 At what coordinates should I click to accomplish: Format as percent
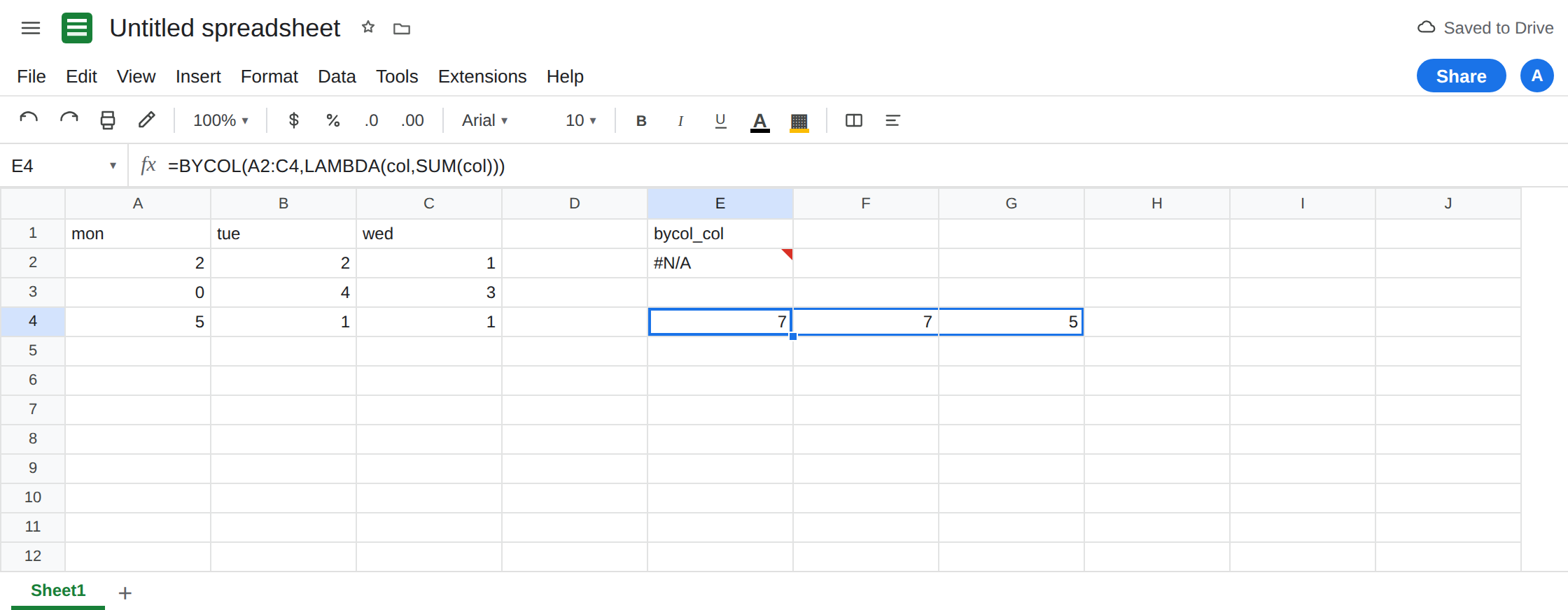point(333,120)
